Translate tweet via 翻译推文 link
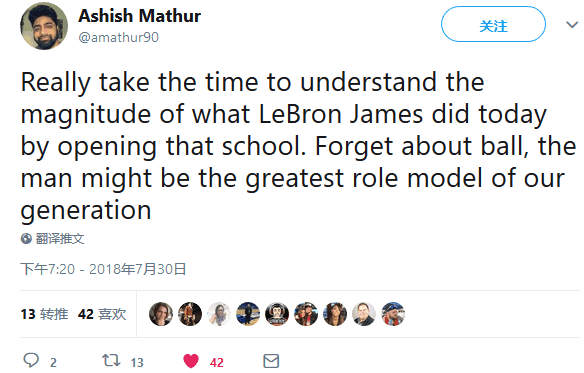584x373 pixels. pyautogui.click(x=60, y=238)
